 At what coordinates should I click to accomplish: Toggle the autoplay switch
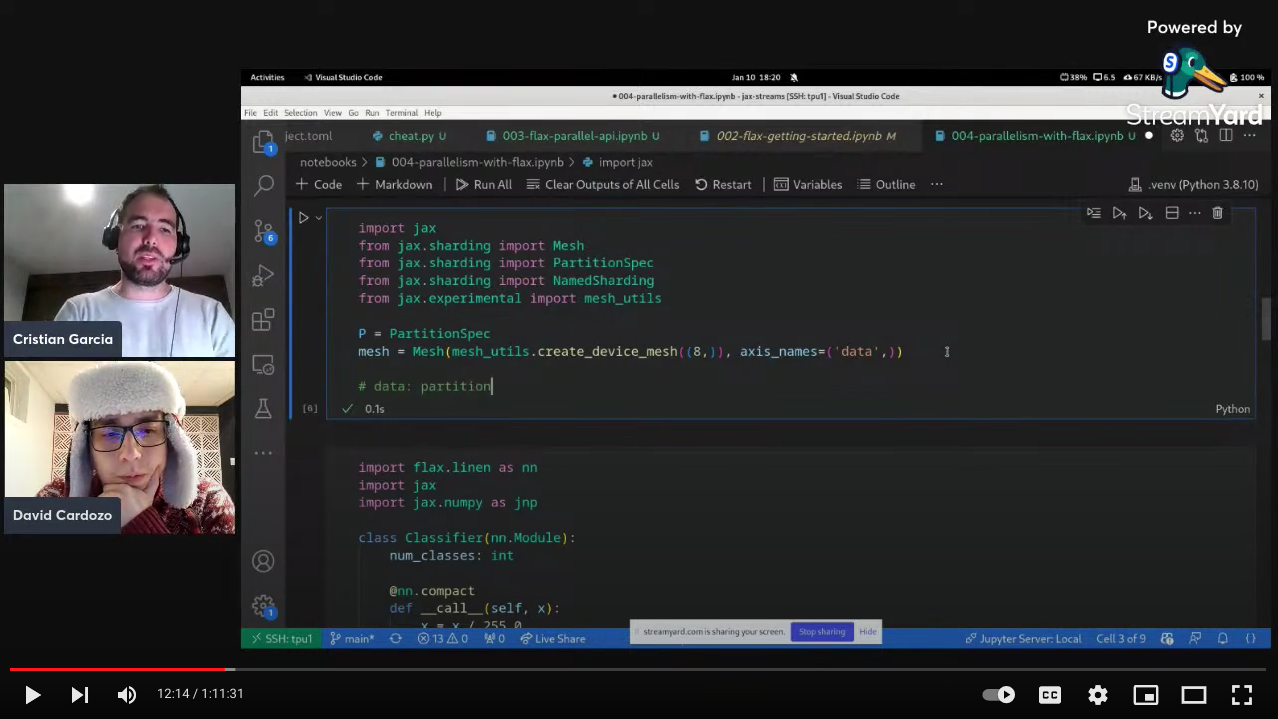[999, 694]
